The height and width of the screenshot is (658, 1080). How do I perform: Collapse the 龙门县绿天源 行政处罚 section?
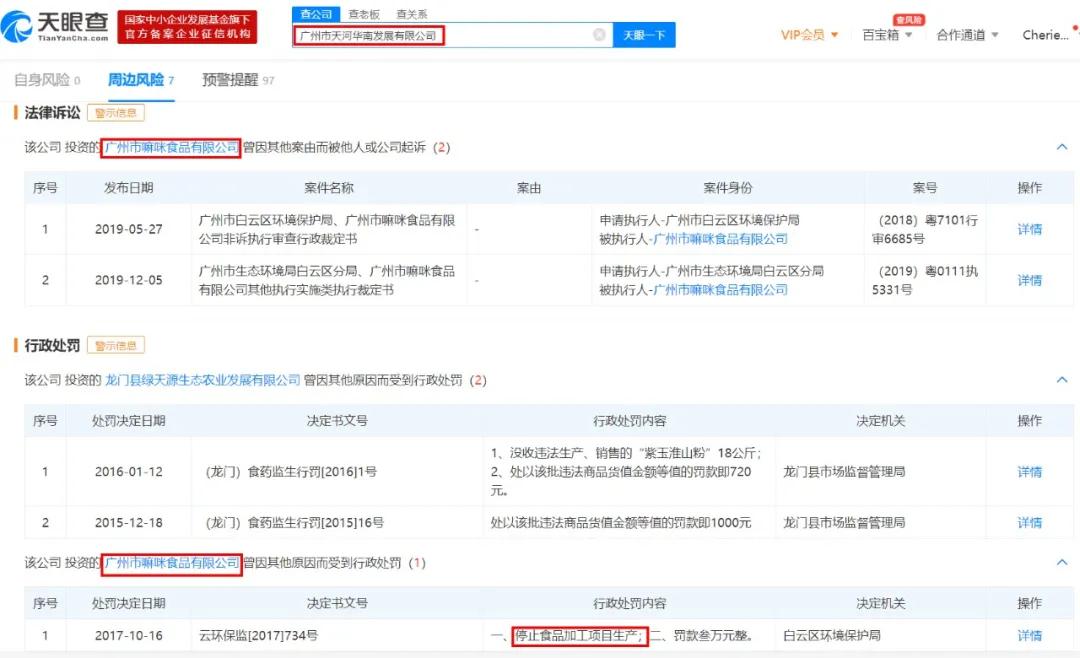click(x=1062, y=380)
